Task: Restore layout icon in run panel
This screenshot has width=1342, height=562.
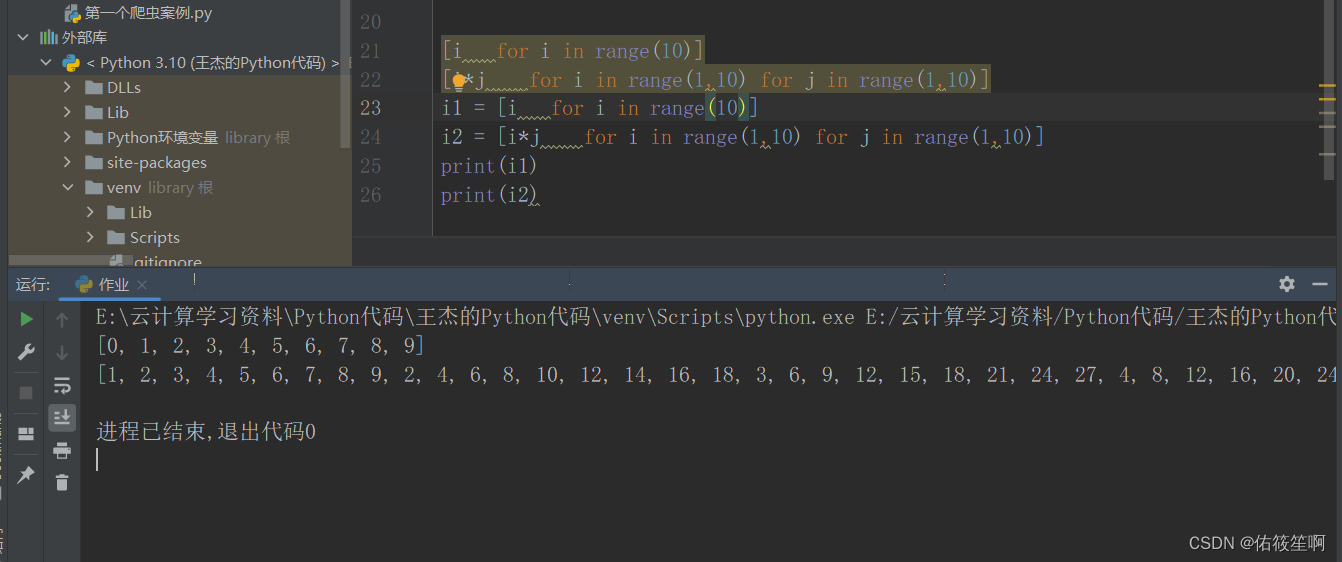Action: (x=26, y=434)
